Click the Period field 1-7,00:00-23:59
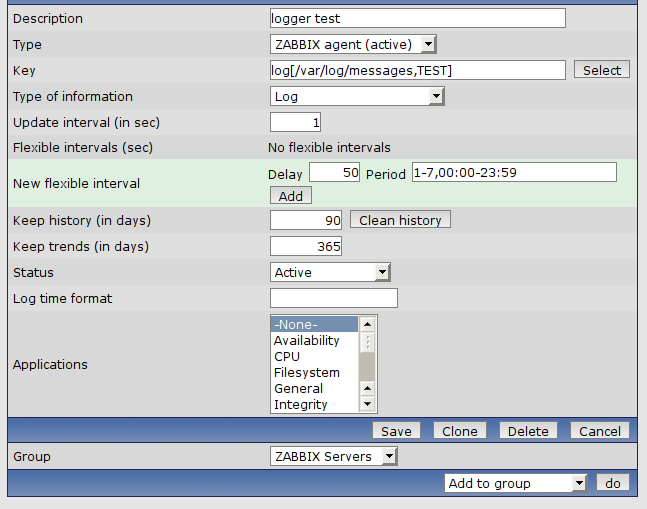Screen dimensions: 647x509 click(x=514, y=172)
